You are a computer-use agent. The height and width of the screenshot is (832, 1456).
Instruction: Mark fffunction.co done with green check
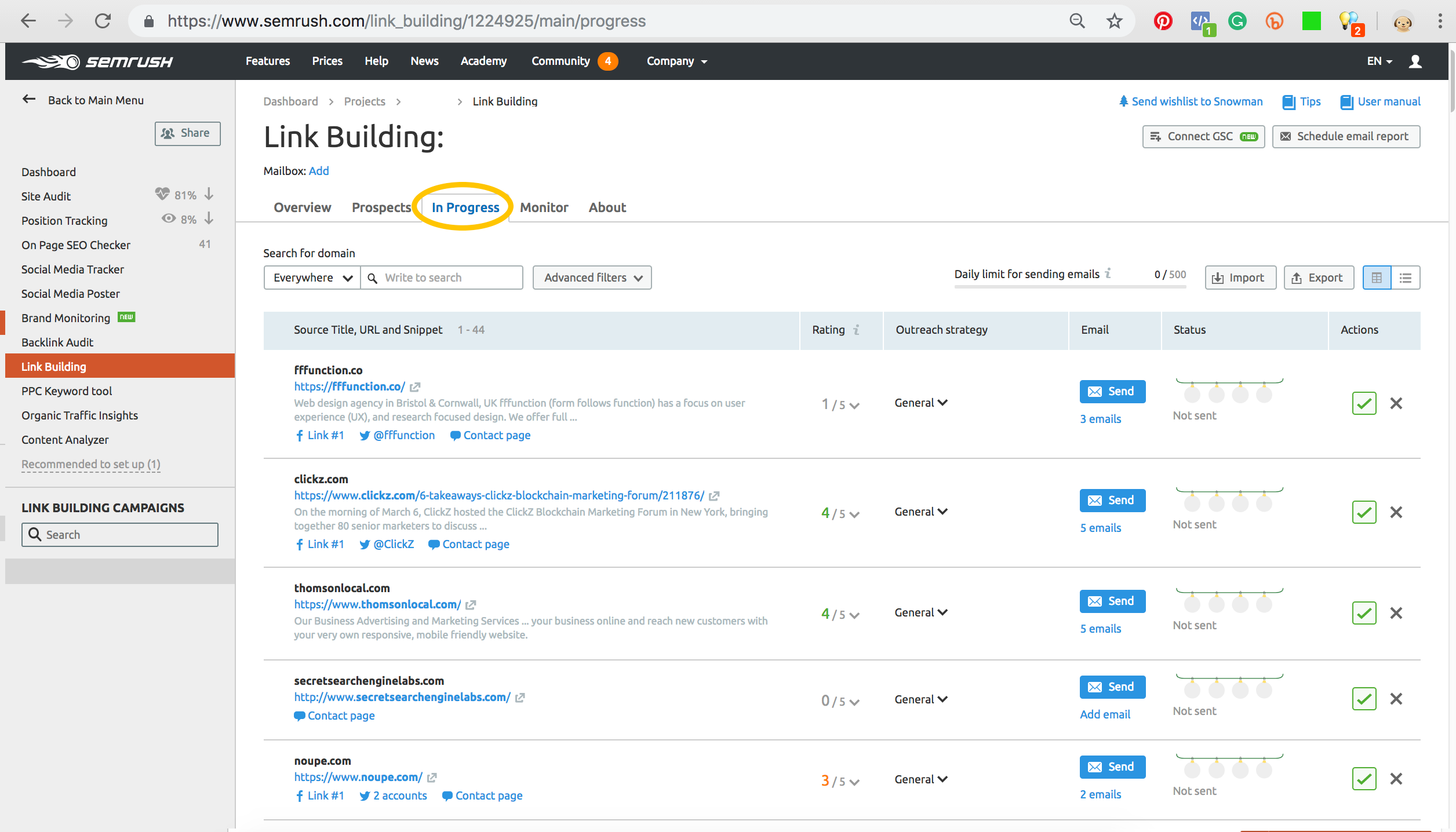[1364, 403]
